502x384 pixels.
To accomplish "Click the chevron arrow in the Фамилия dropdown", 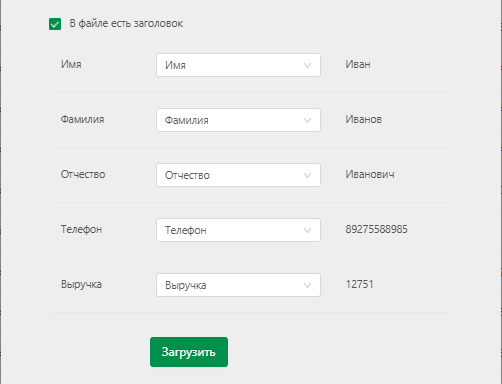I will coord(307,120).
